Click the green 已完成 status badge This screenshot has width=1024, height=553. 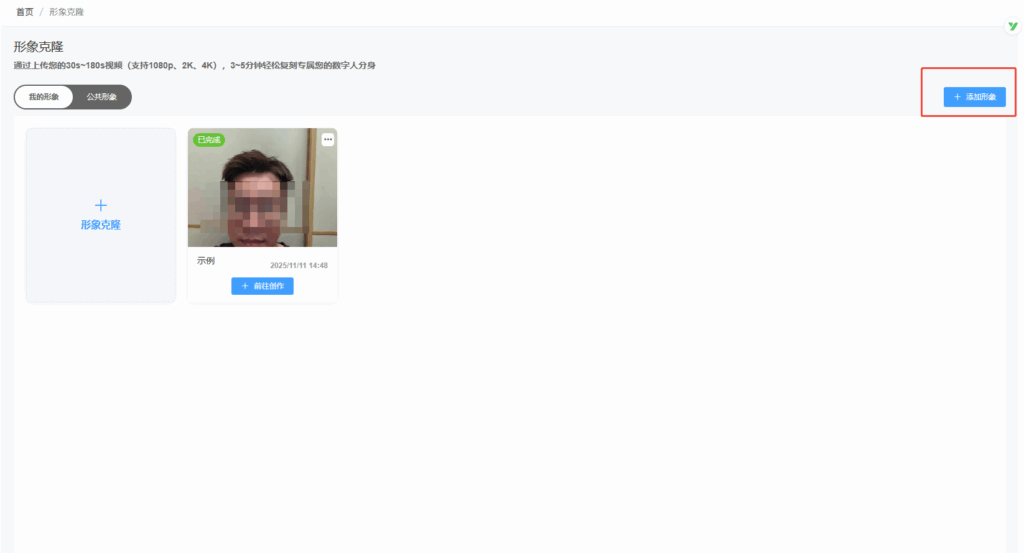click(208, 140)
